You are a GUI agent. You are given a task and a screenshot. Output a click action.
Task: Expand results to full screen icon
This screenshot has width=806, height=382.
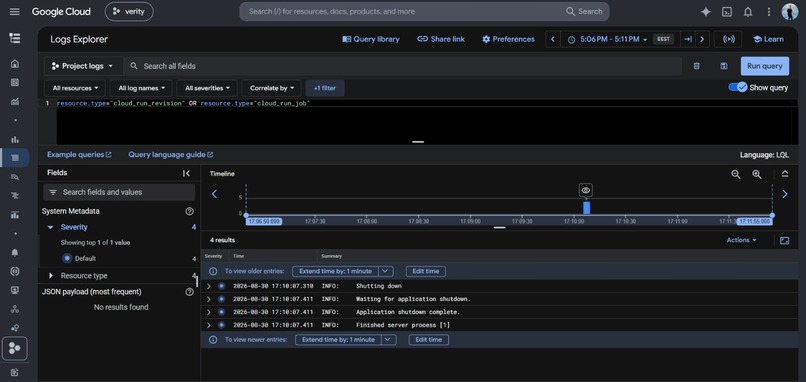(784, 240)
